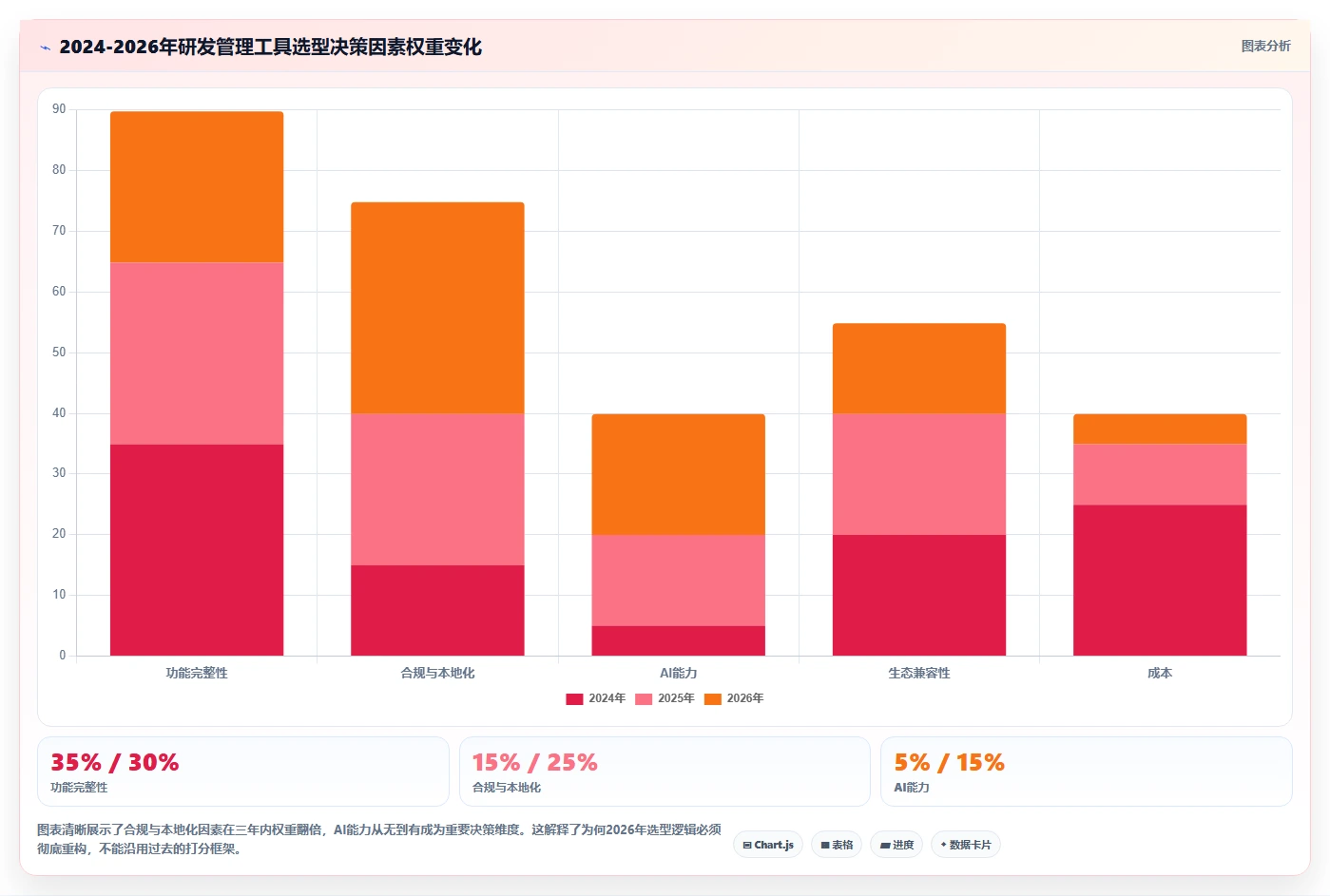Image resolution: width=1330 pixels, height=896 pixels.
Task: Select the 2025年 segment of 功能完整性 bar
Action: point(197,353)
